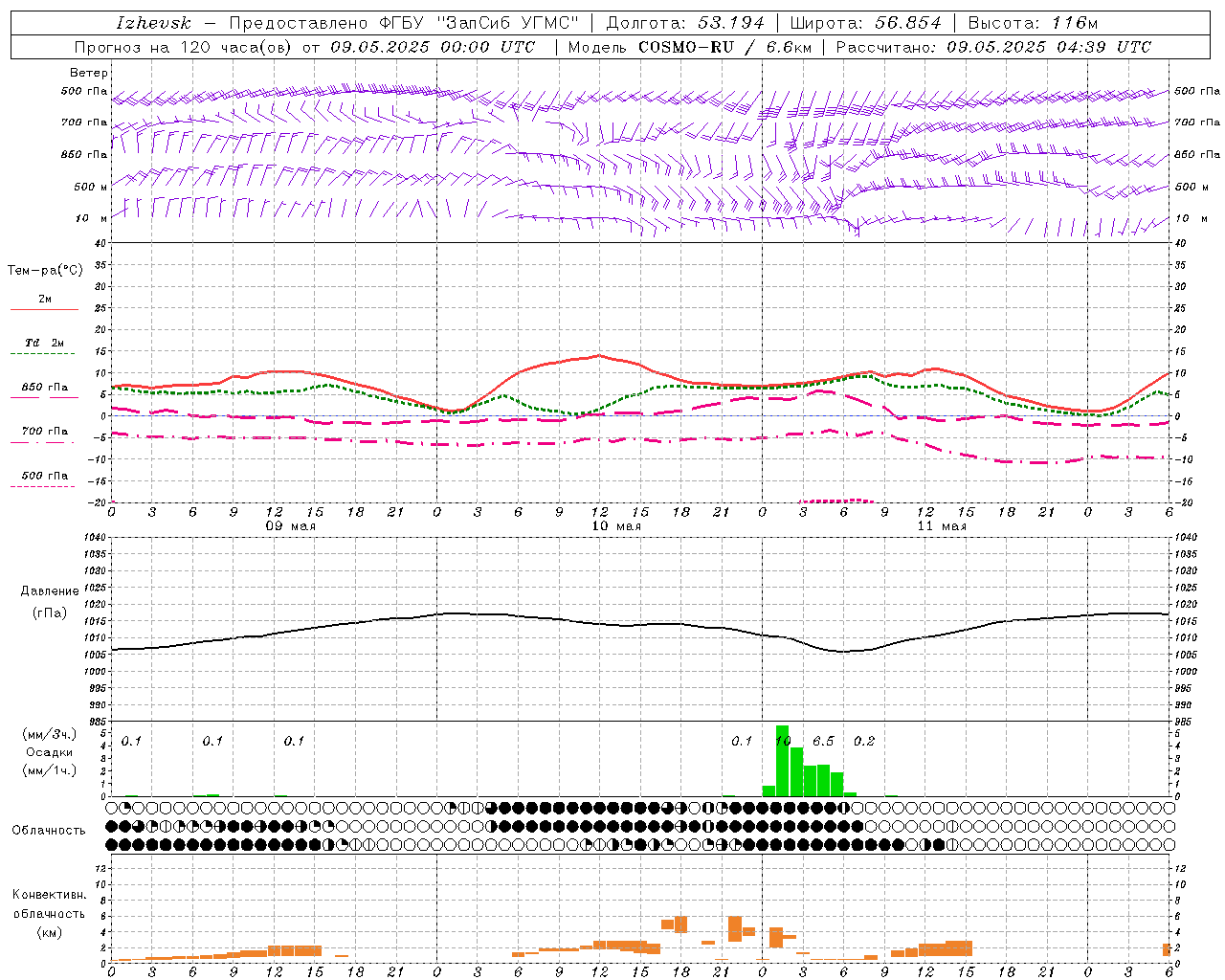Click the "Прогноз на 120 часа(ов)" text
This screenshot has width=1225, height=980.
[184, 47]
